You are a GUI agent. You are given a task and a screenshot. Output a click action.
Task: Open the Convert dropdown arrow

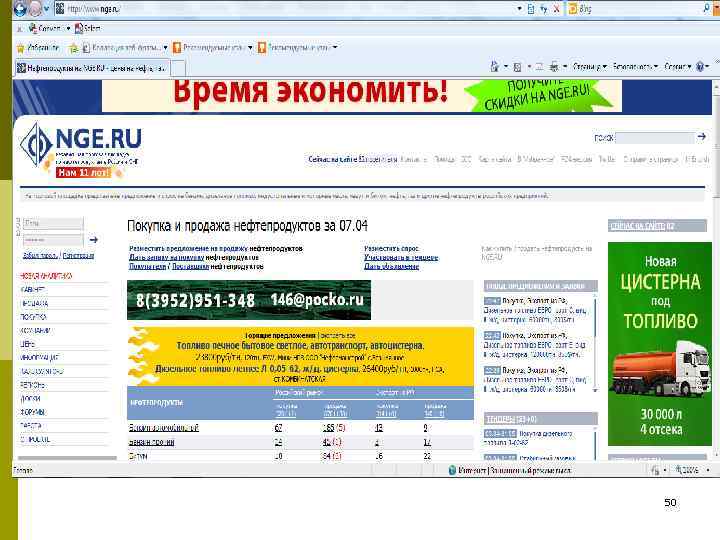[x=68, y=28]
